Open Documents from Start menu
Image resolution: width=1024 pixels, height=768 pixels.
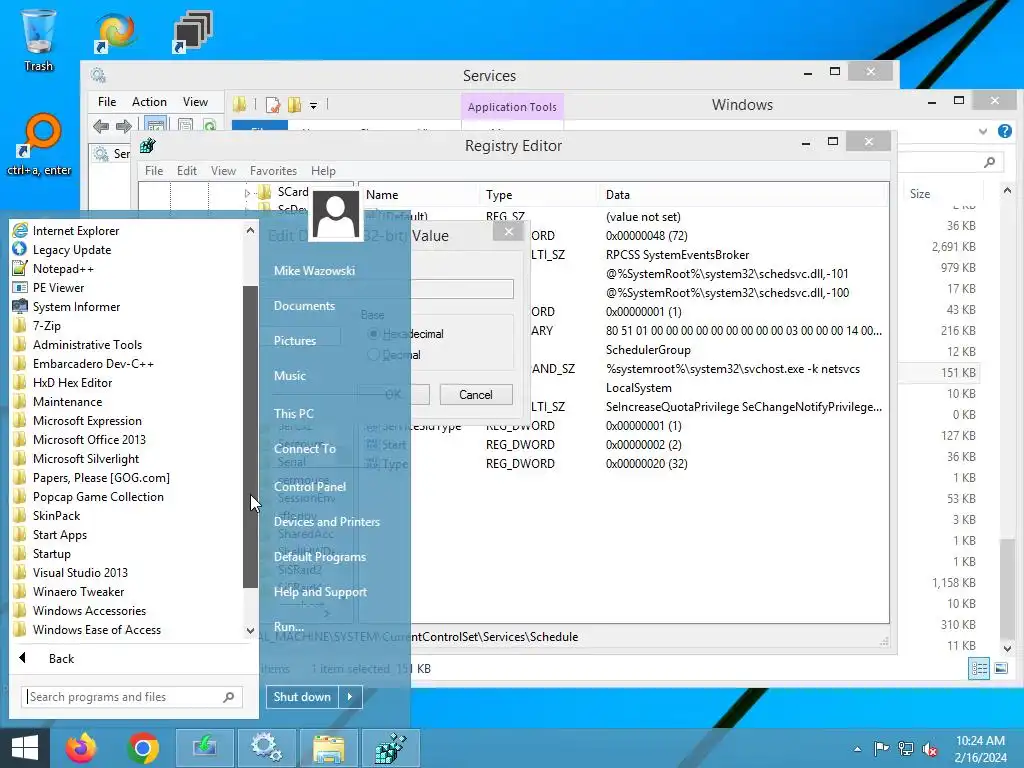pyautogui.click(x=304, y=306)
